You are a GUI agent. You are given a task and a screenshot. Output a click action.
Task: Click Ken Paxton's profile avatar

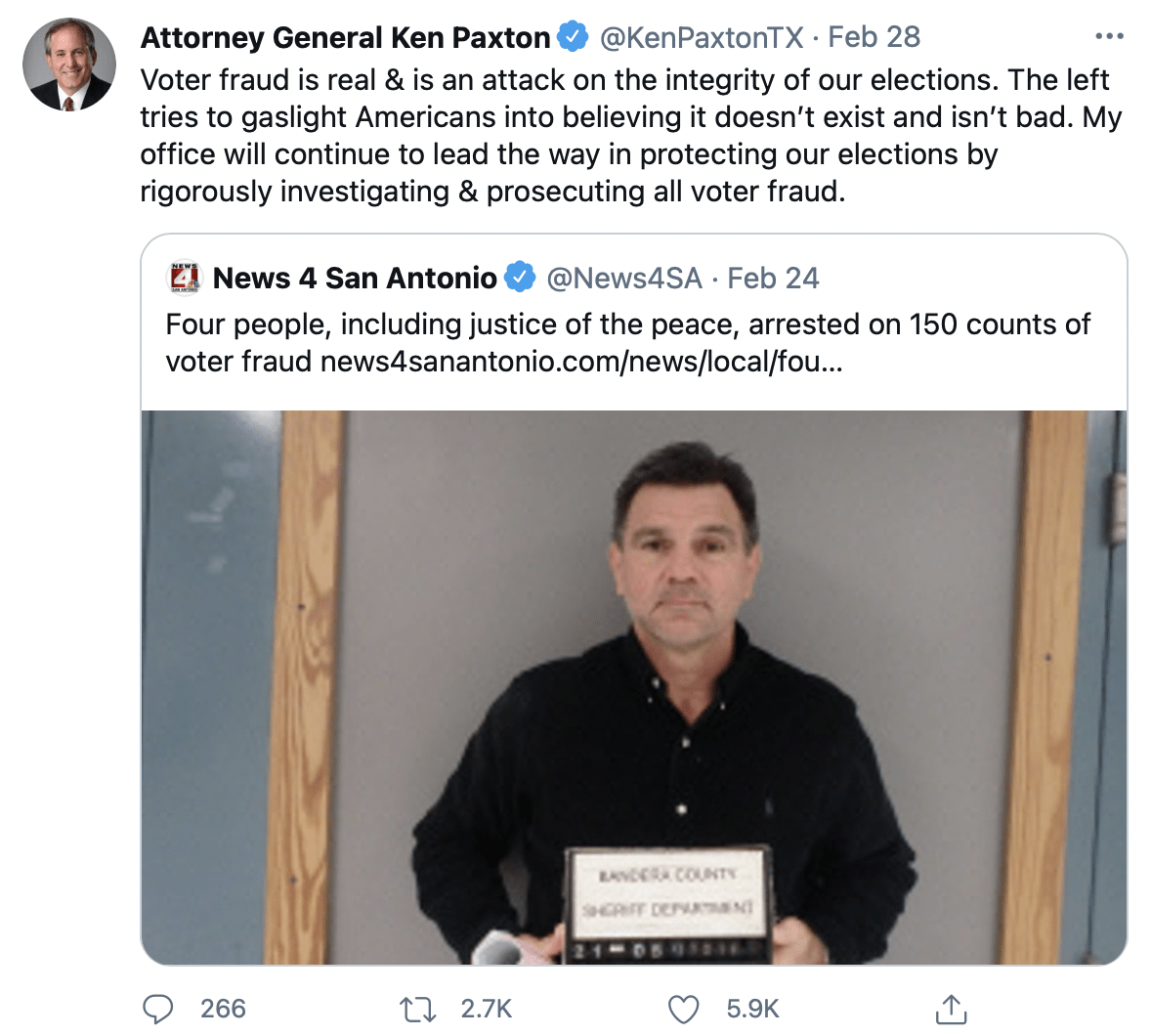tap(69, 65)
